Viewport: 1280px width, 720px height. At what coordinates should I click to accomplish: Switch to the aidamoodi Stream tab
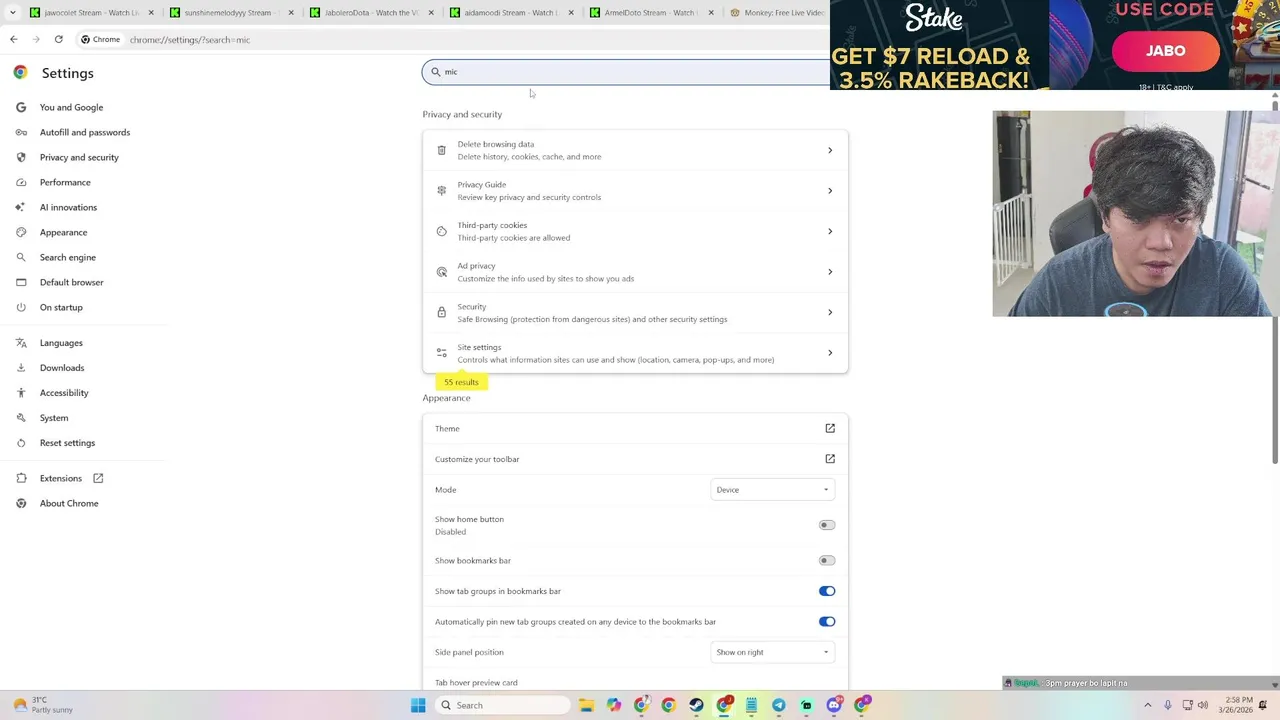[x=511, y=13]
